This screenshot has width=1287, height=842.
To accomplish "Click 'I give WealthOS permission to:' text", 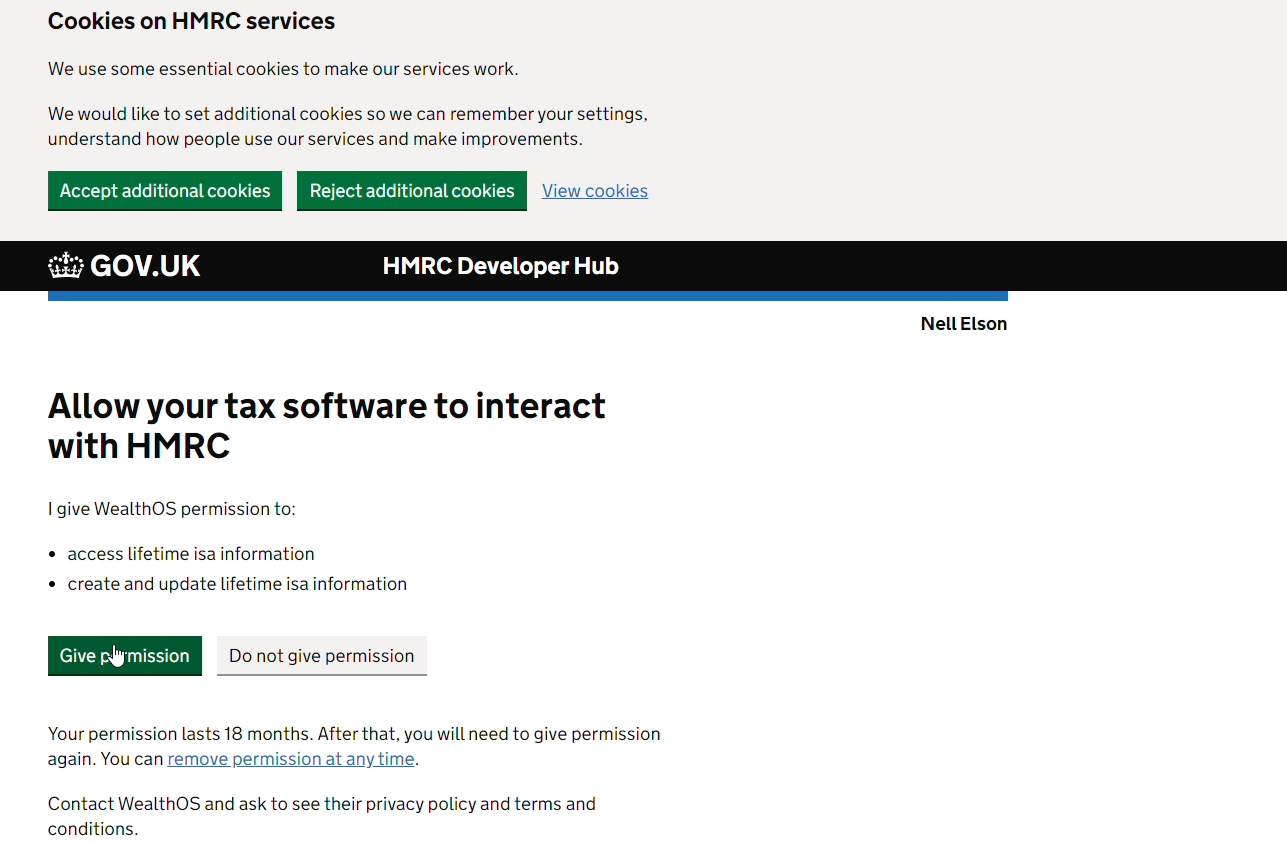I will 172,509.
